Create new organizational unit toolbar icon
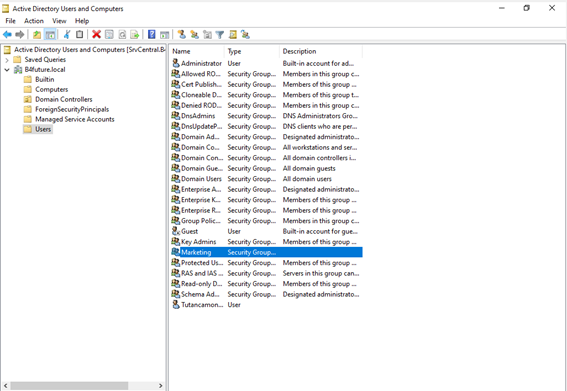This screenshot has height=391, width=567. point(207,35)
